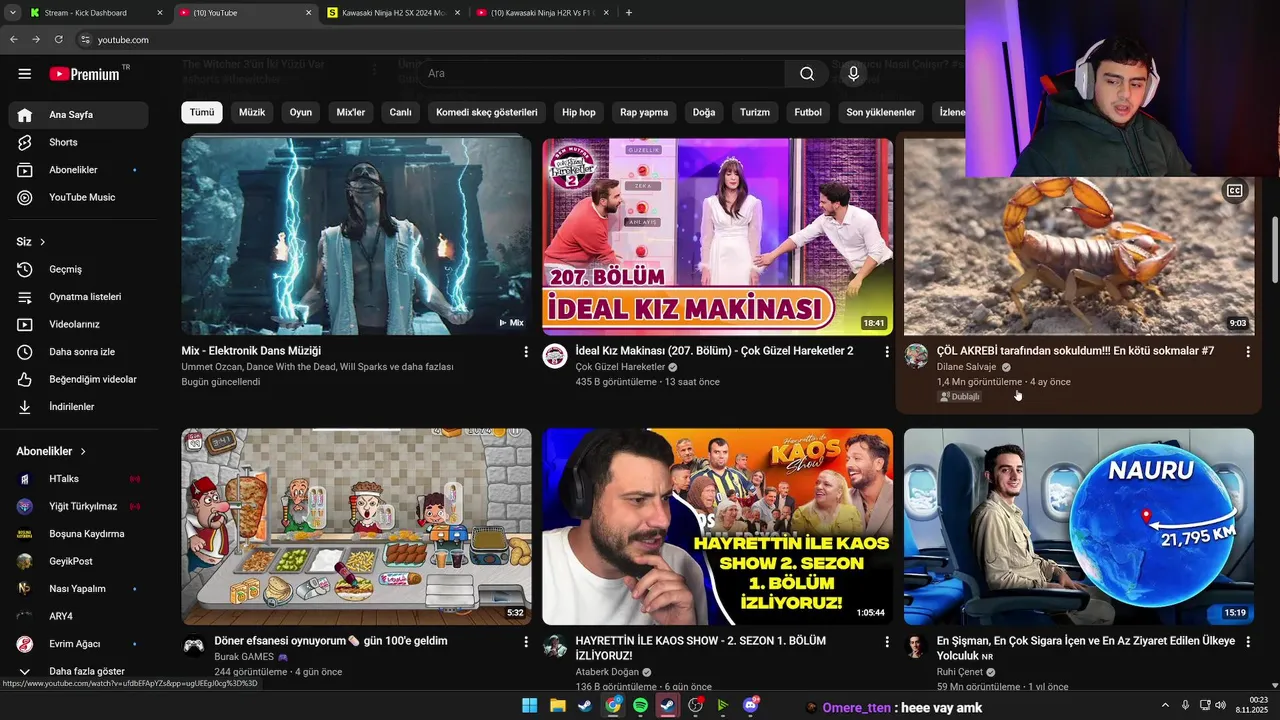
Task: Open Ana Sayfa in sidebar
Action: coord(78,115)
